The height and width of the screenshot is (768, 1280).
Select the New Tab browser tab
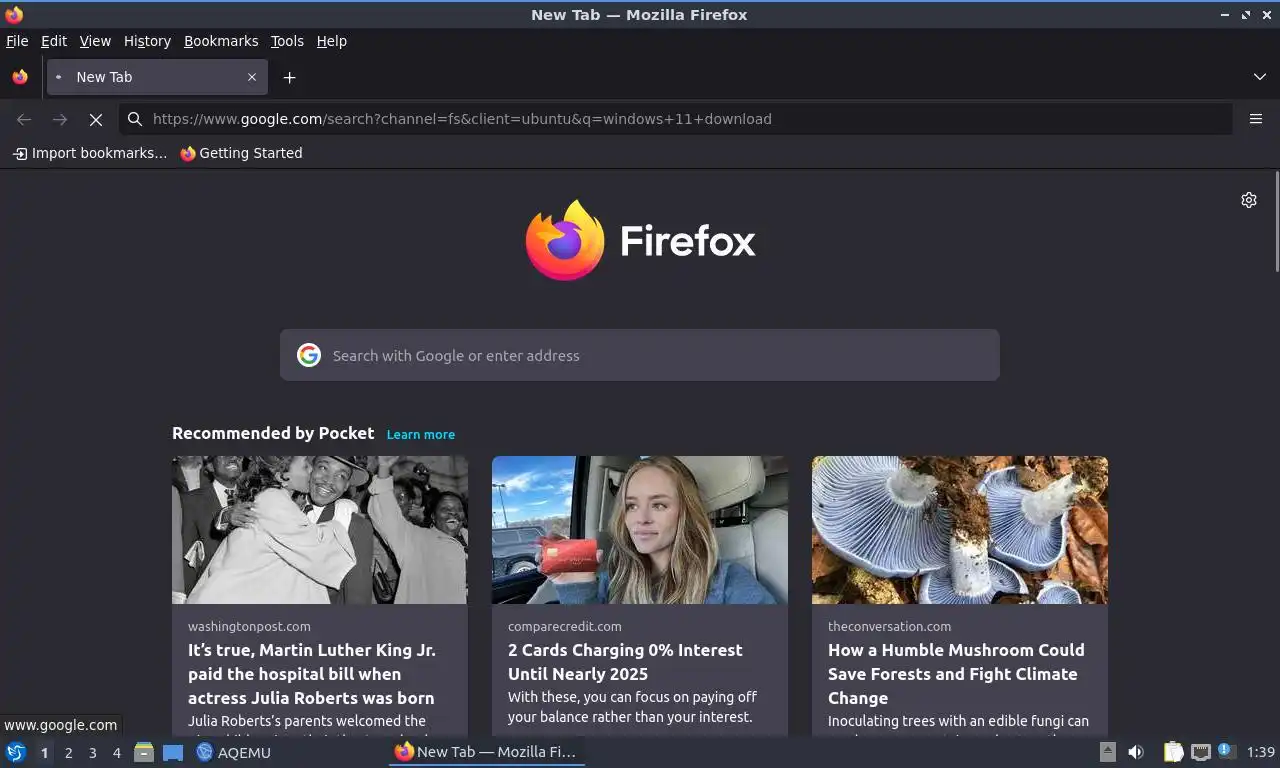click(157, 77)
